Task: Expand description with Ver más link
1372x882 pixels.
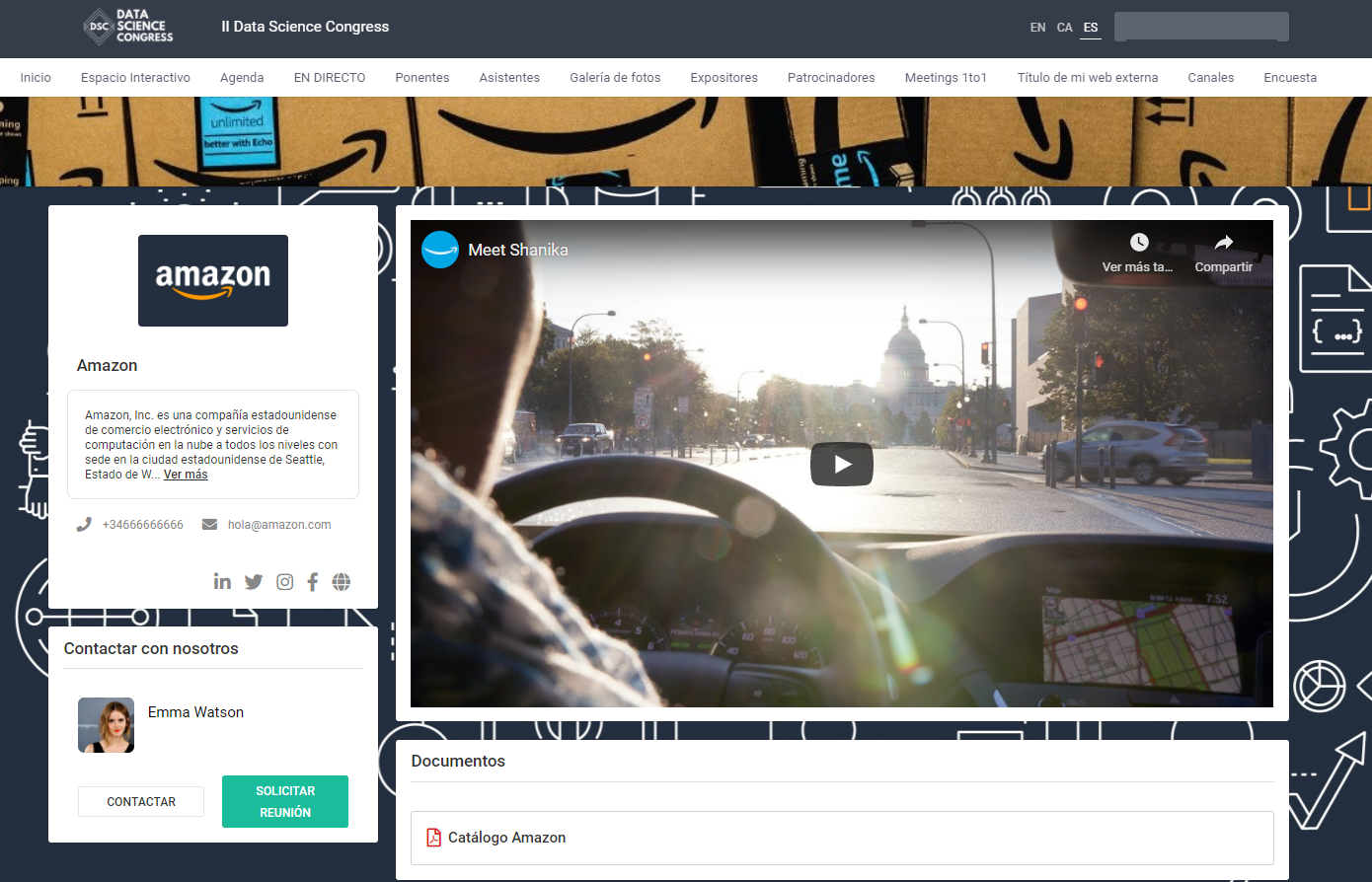Action: coord(186,475)
